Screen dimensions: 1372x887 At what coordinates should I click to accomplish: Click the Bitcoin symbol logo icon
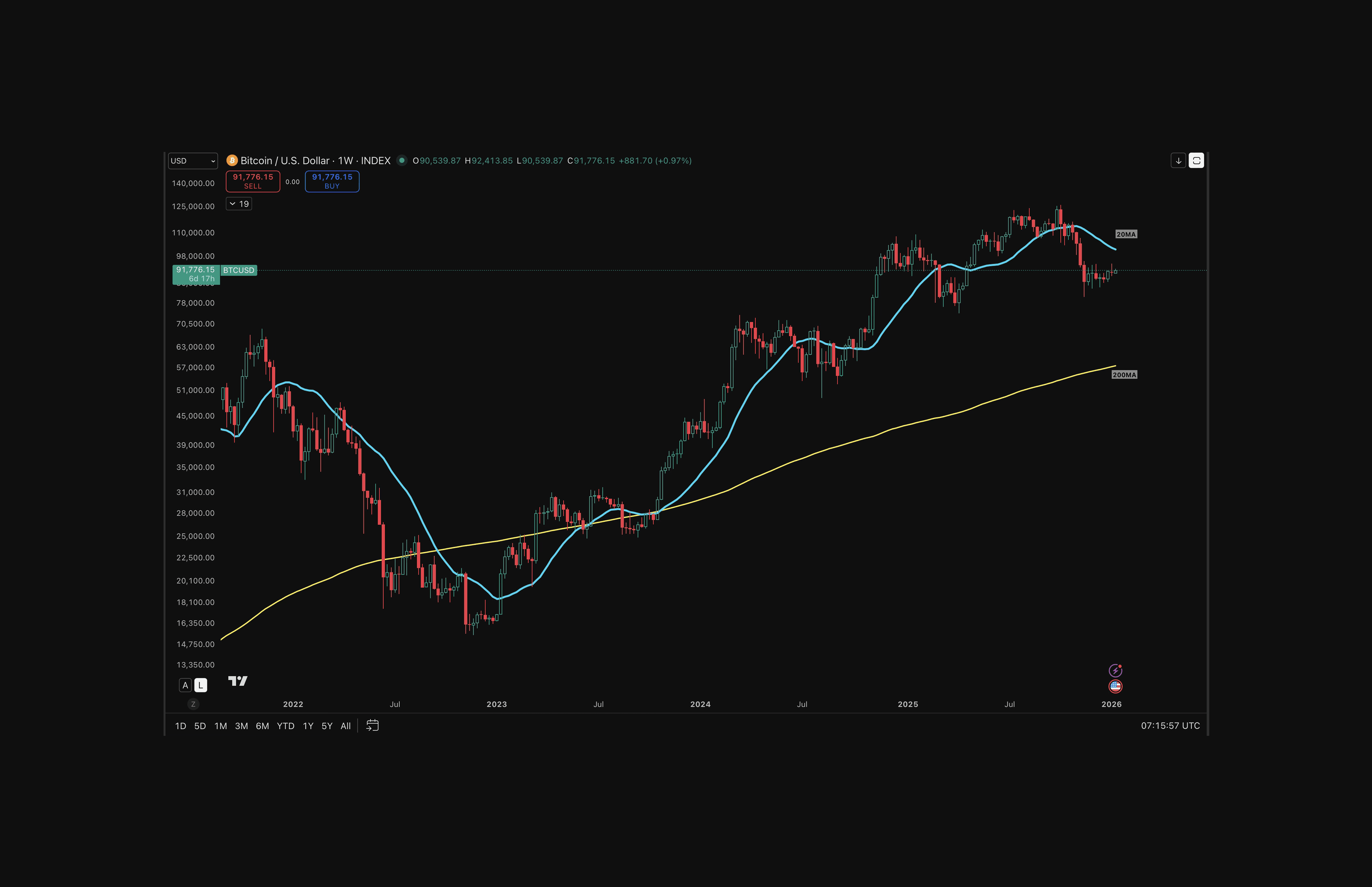(232, 160)
